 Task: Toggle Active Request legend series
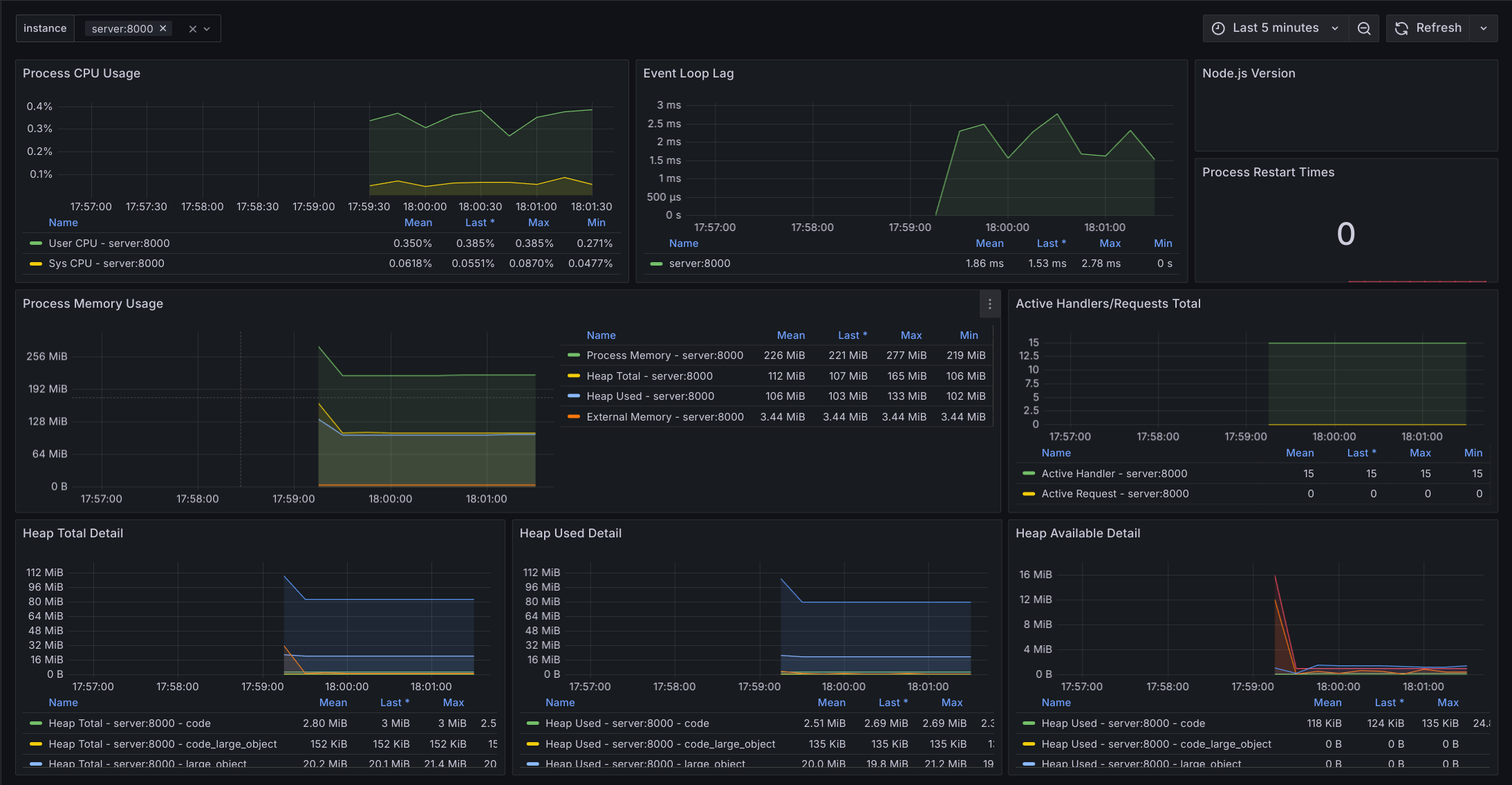pyautogui.click(x=1114, y=494)
